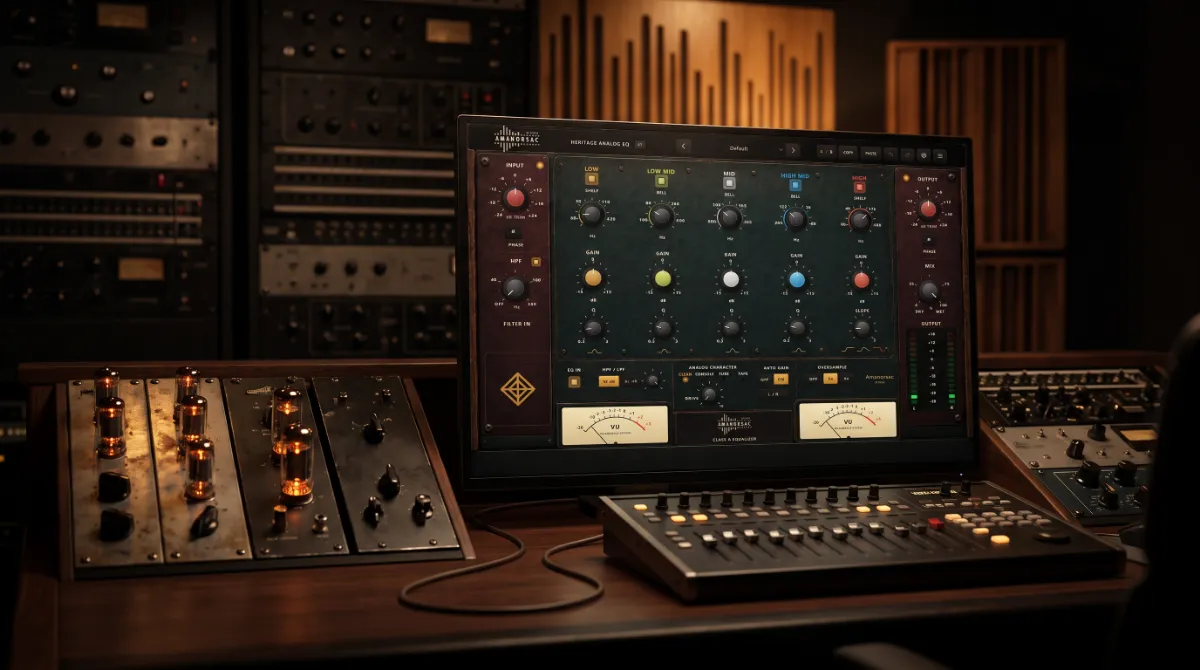The height and width of the screenshot is (670, 1200).
Task: Click the blue HIGH MID band GAIN knob
Action: click(797, 280)
